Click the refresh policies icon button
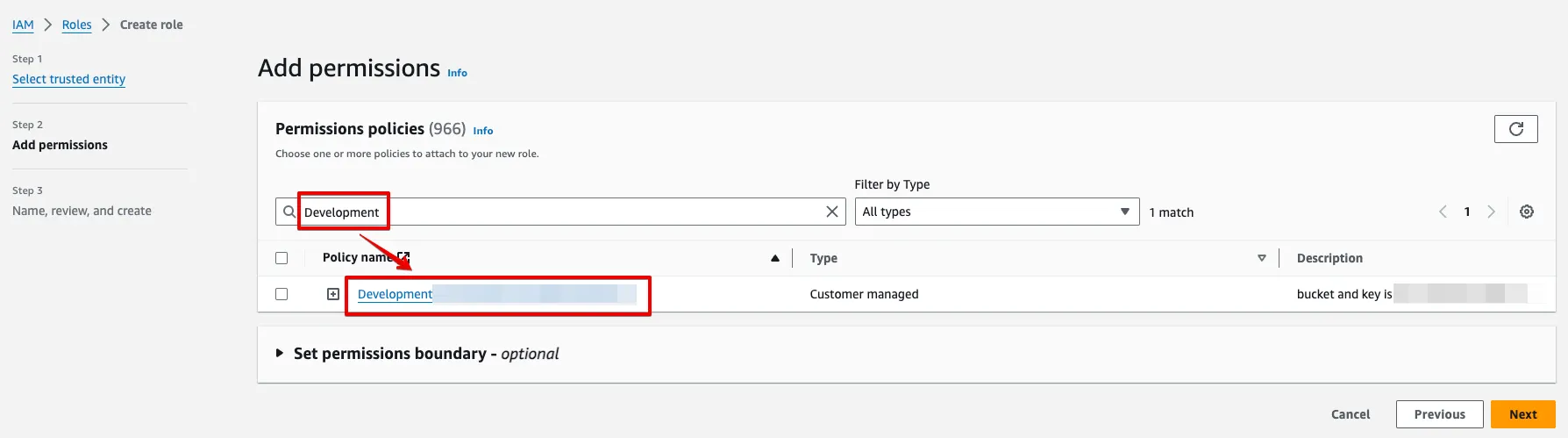1568x438 pixels. point(1515,129)
